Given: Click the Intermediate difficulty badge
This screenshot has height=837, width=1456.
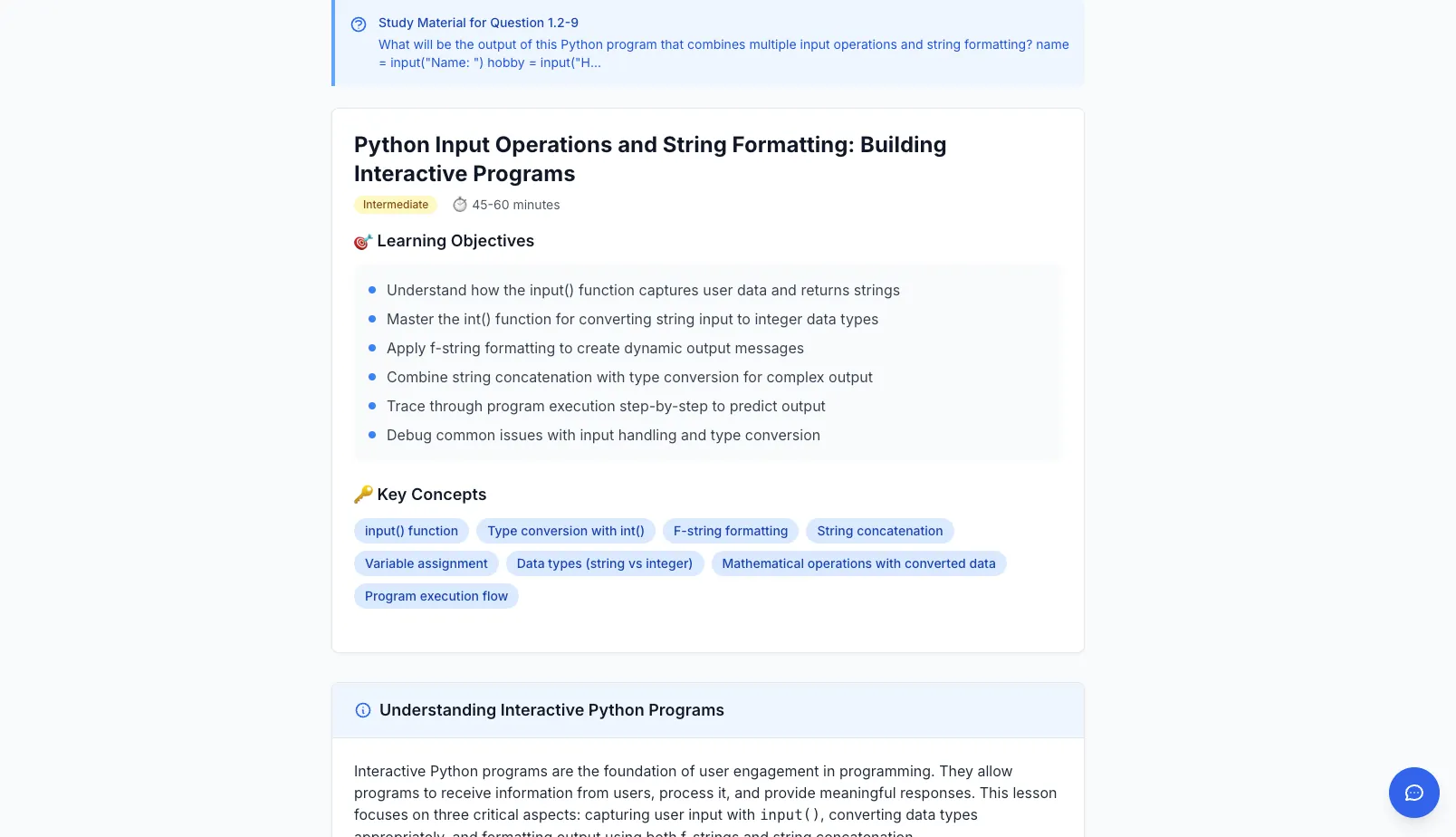Looking at the screenshot, I should [x=396, y=205].
